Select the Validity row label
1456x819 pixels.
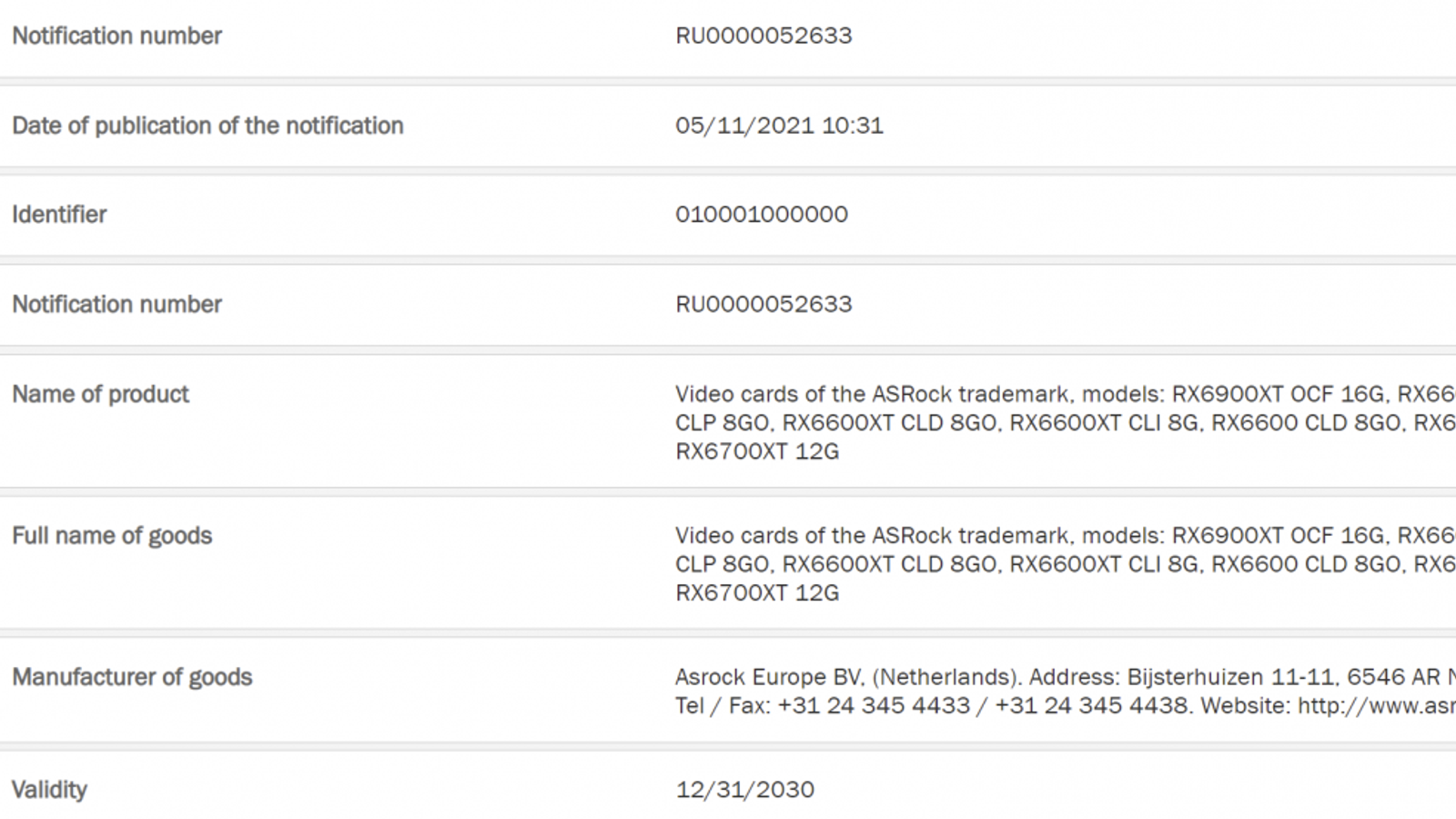click(x=49, y=789)
